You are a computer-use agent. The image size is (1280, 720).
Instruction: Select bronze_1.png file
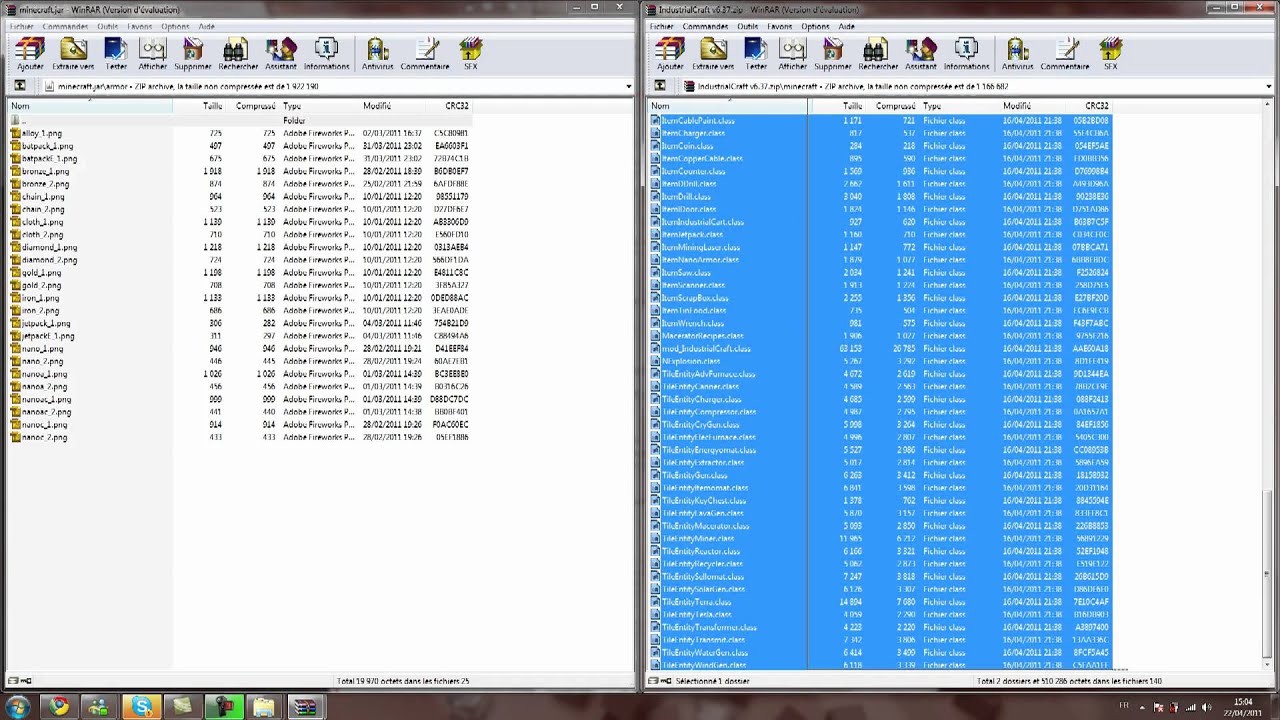(x=44, y=171)
